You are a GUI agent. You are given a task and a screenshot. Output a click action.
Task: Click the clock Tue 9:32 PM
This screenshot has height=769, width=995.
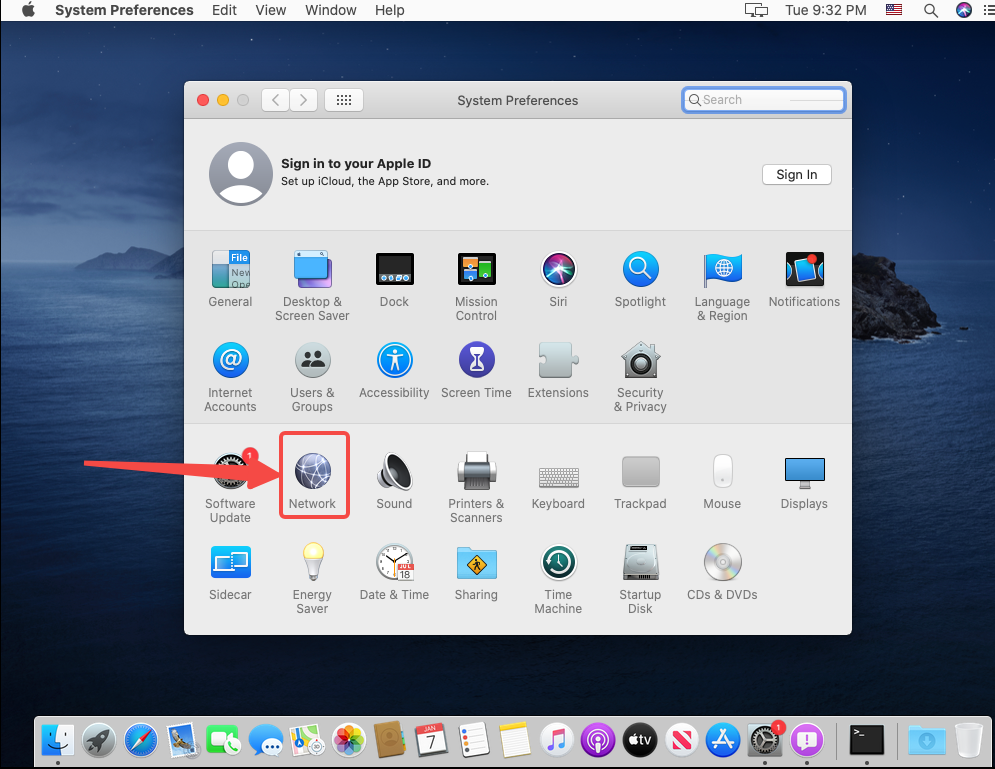pos(826,10)
